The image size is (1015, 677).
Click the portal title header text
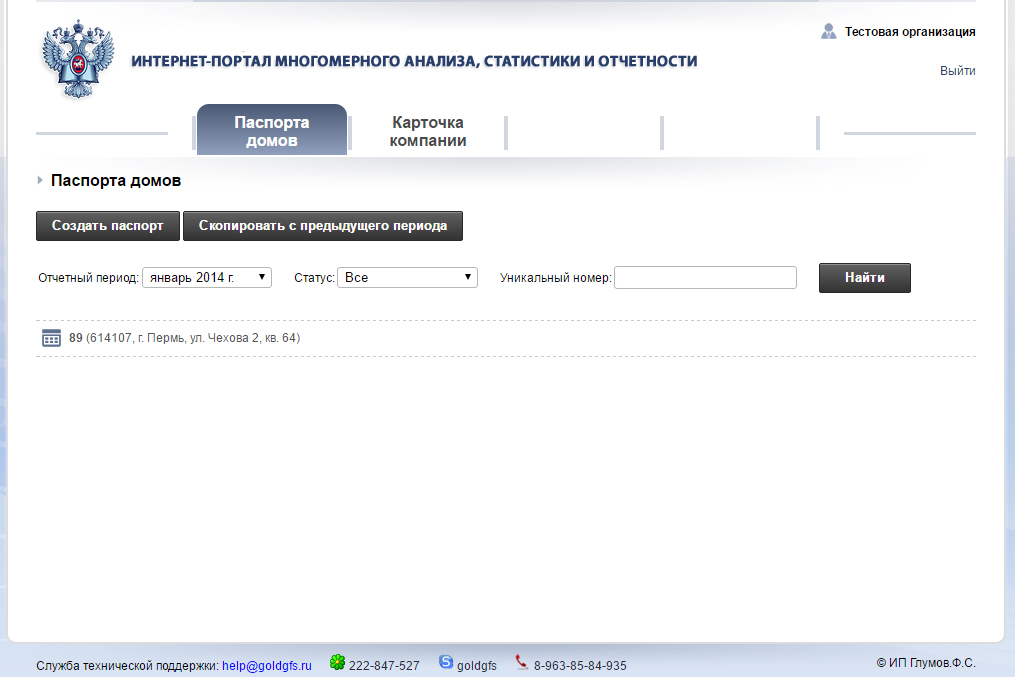coord(414,62)
